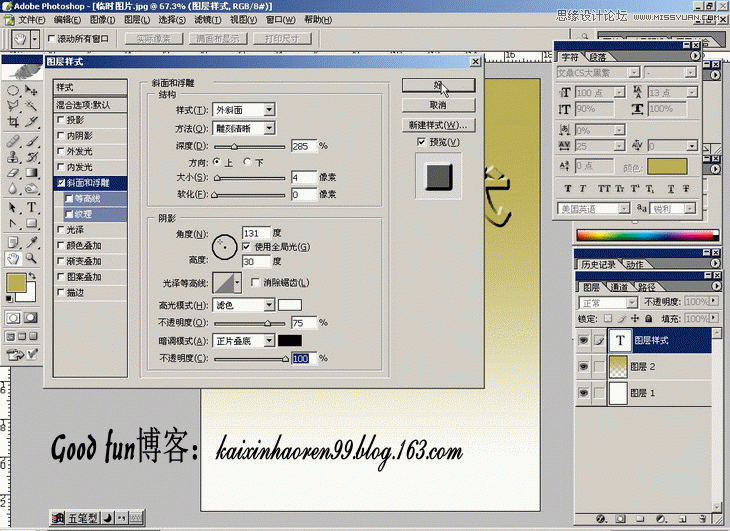Image resolution: width=730 pixels, height=531 pixels.
Task: Open 暗调模式 shadow mode dropdown
Action: 269,341
